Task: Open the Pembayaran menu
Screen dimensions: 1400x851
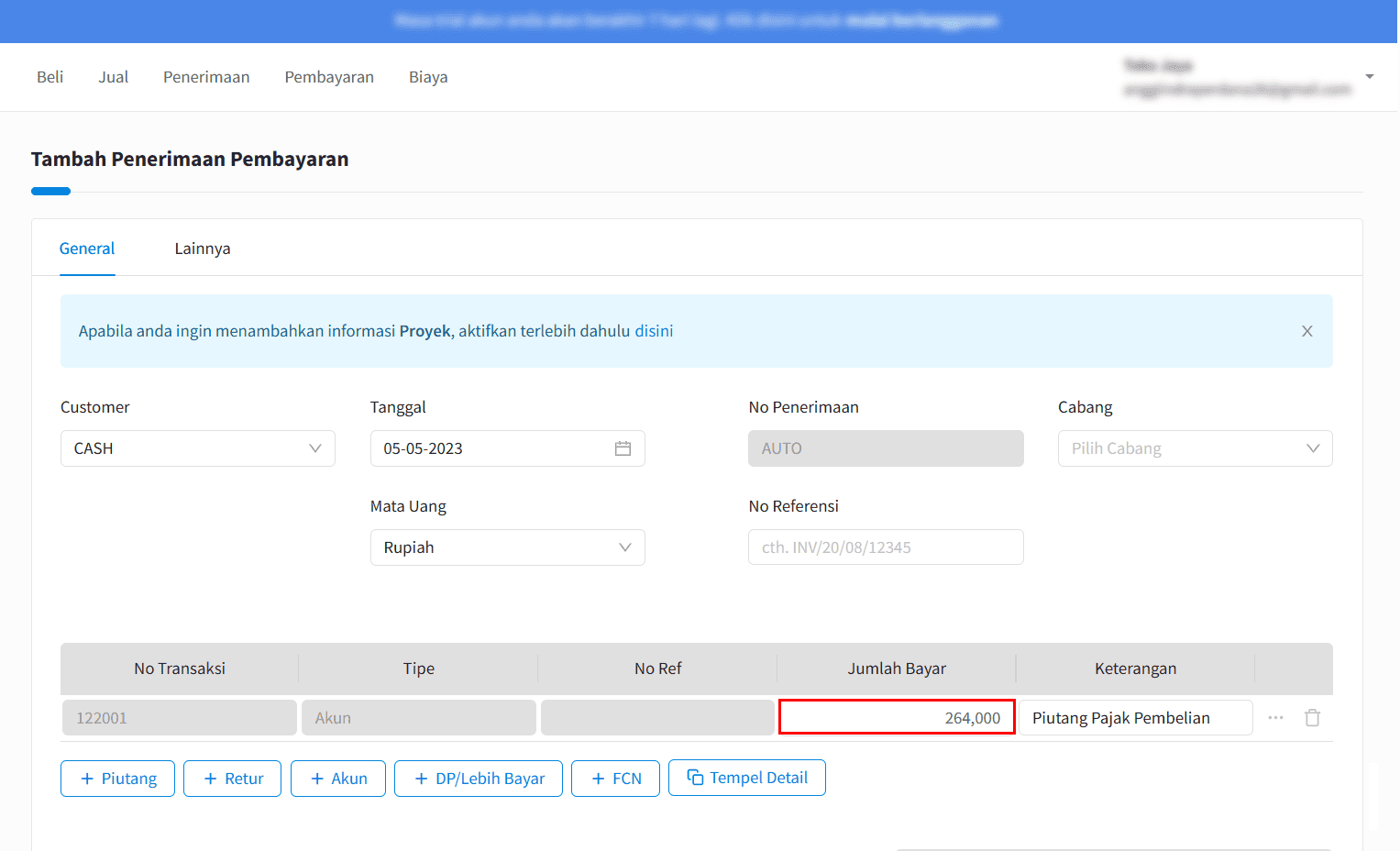Action: [x=329, y=77]
